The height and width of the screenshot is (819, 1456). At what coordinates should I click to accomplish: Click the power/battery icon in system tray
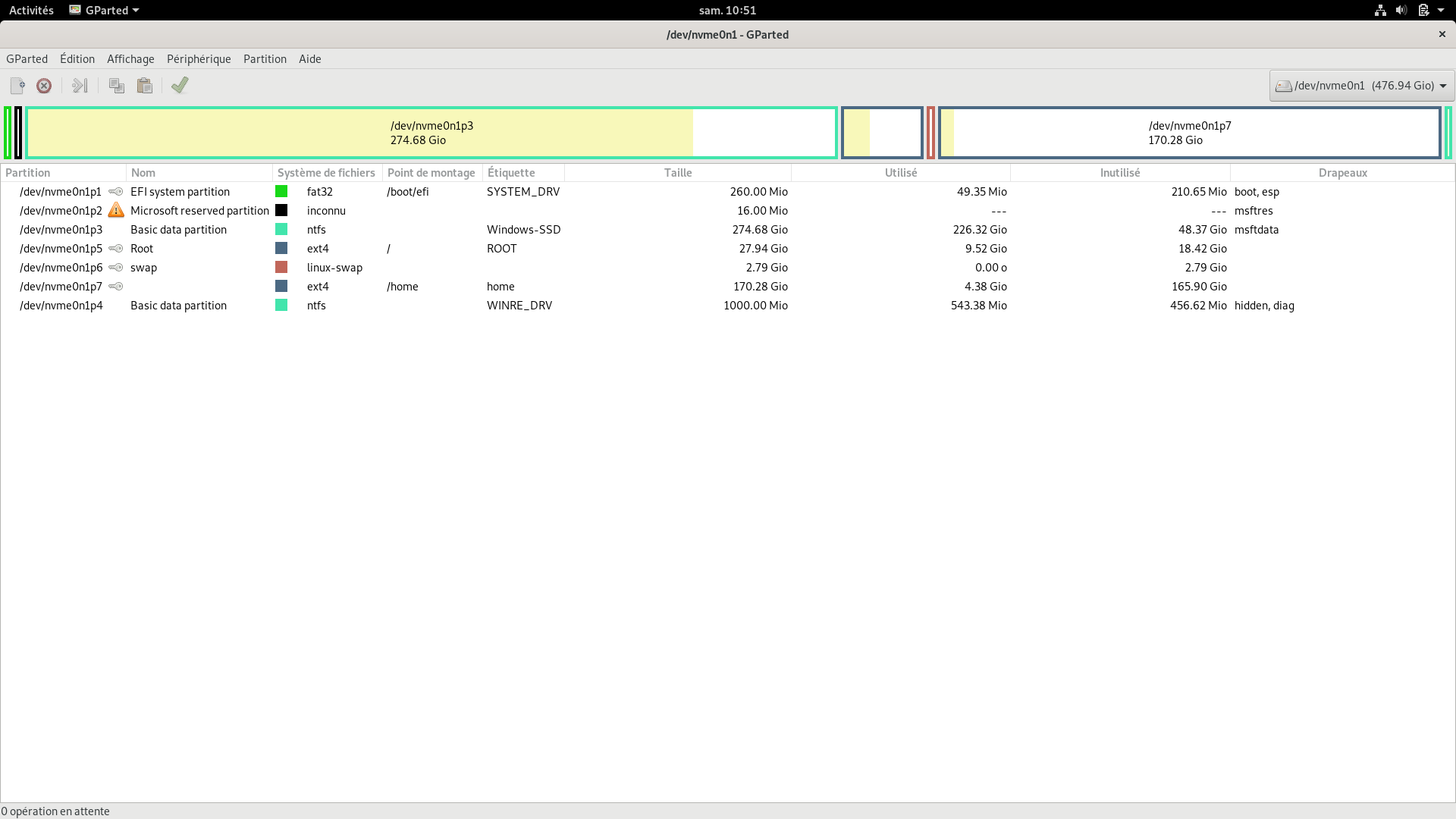pyautogui.click(x=1423, y=10)
